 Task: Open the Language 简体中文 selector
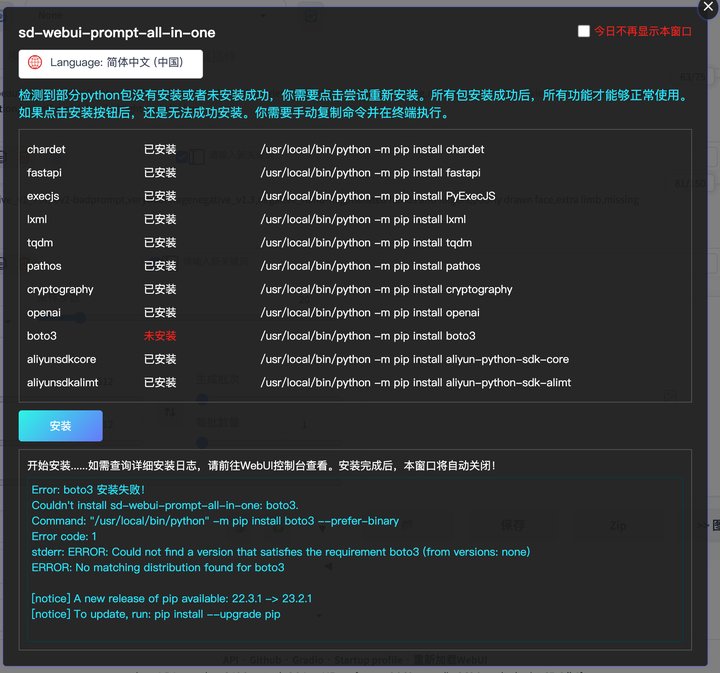pos(111,64)
